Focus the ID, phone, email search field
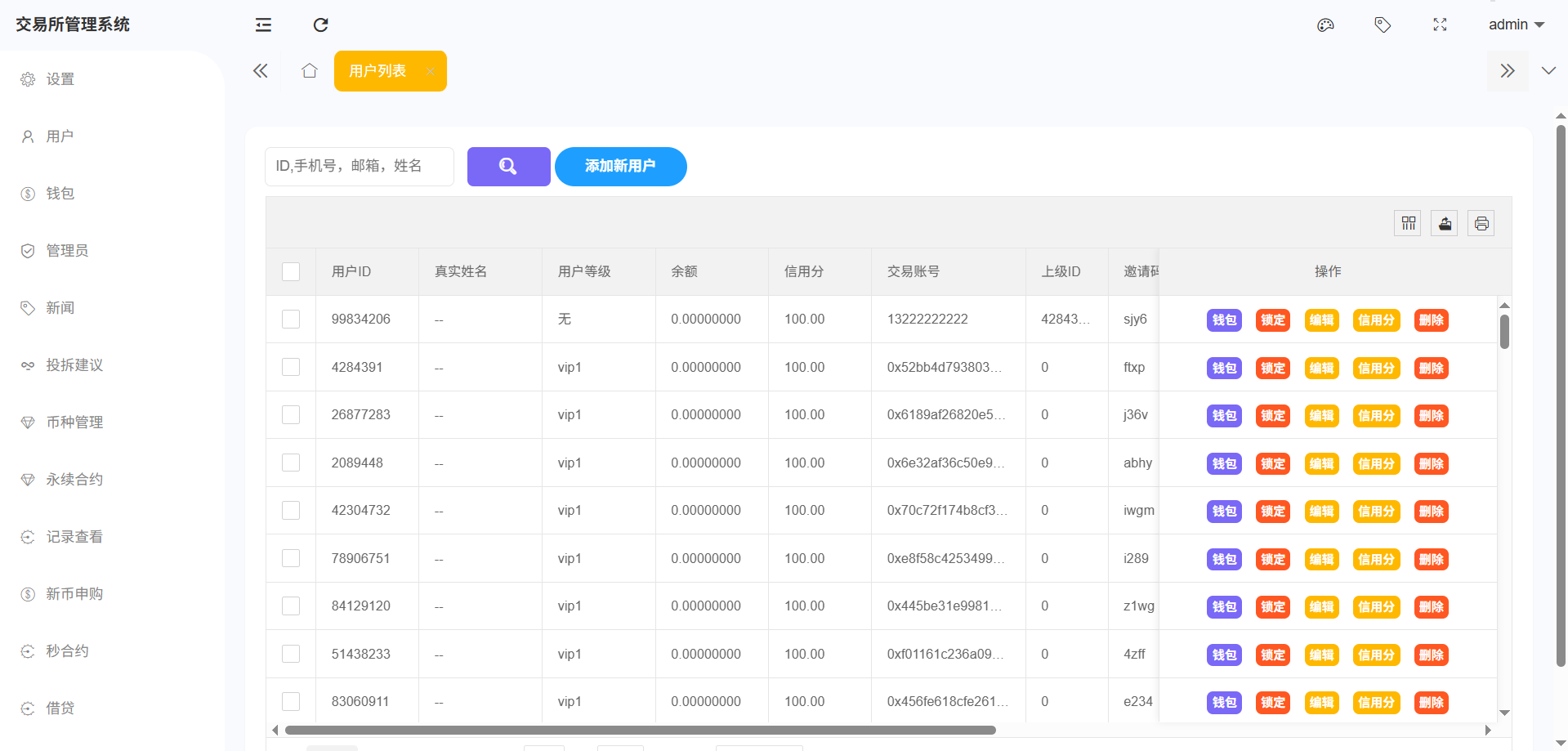Viewport: 1568px width, 751px height. 360,167
